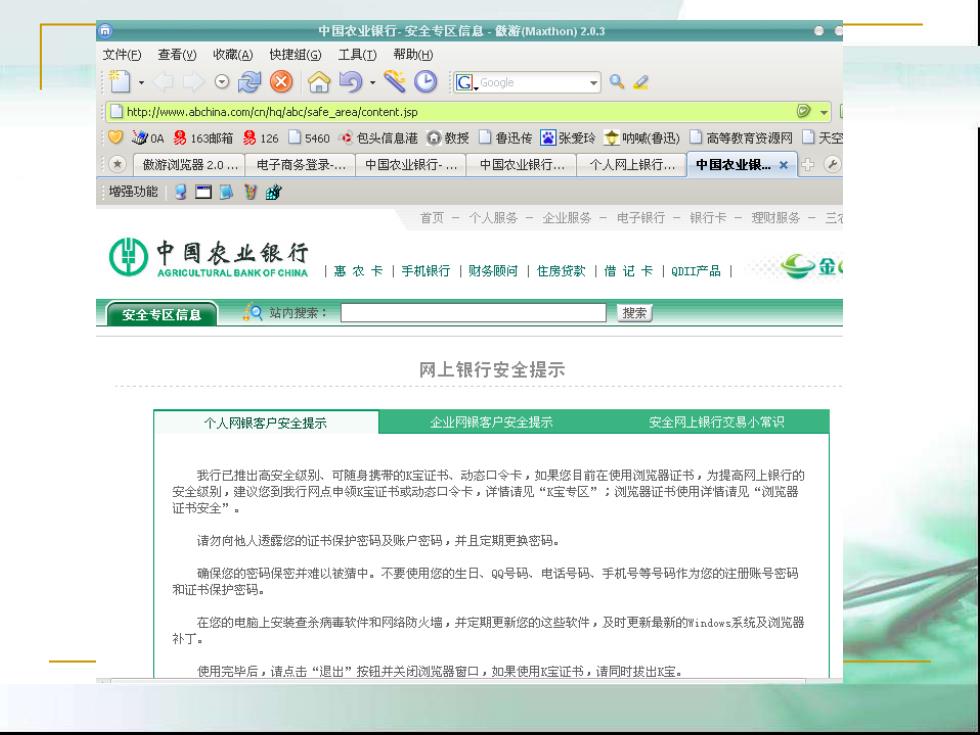Screen dimensions: 980x735
Task: Click the greyed Back arrow
Action: [164, 82]
